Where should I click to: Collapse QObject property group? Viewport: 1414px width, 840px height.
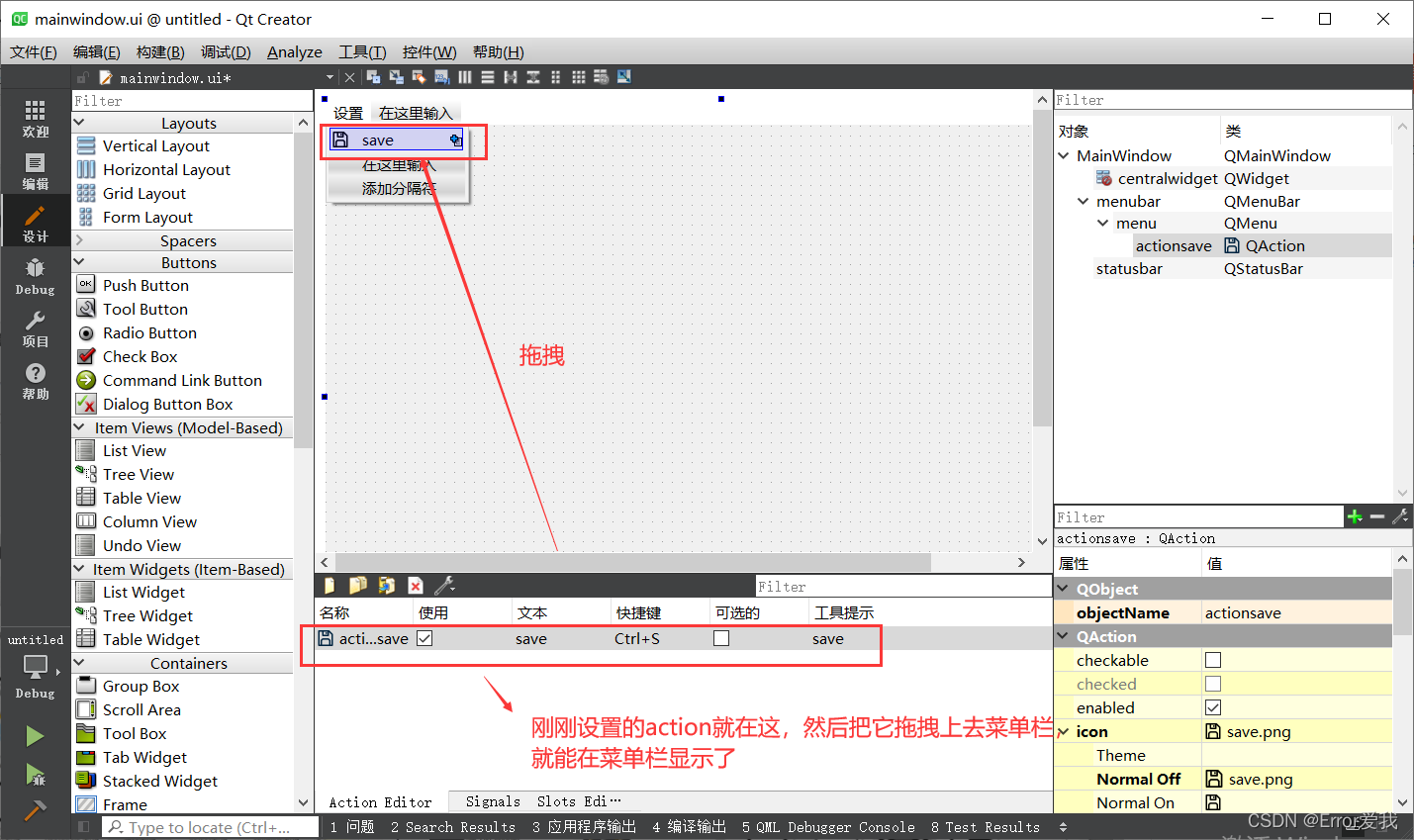click(1064, 589)
